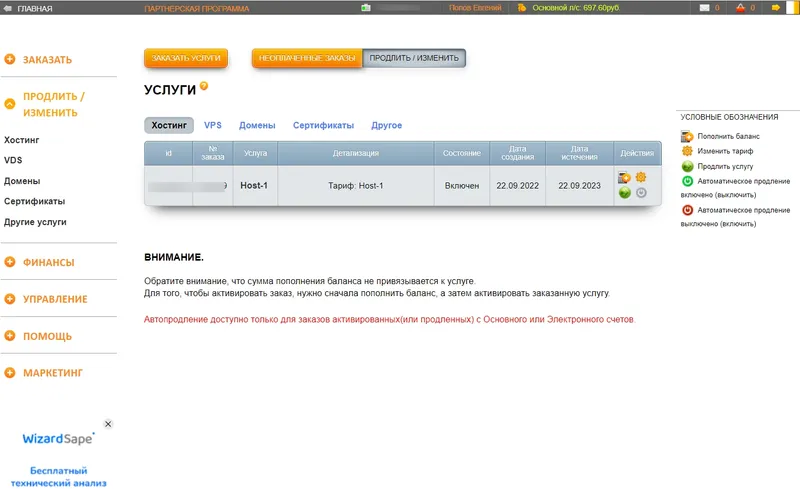The height and width of the screenshot is (489, 800).
Task: Click the № заказа column header
Action: 213,153
